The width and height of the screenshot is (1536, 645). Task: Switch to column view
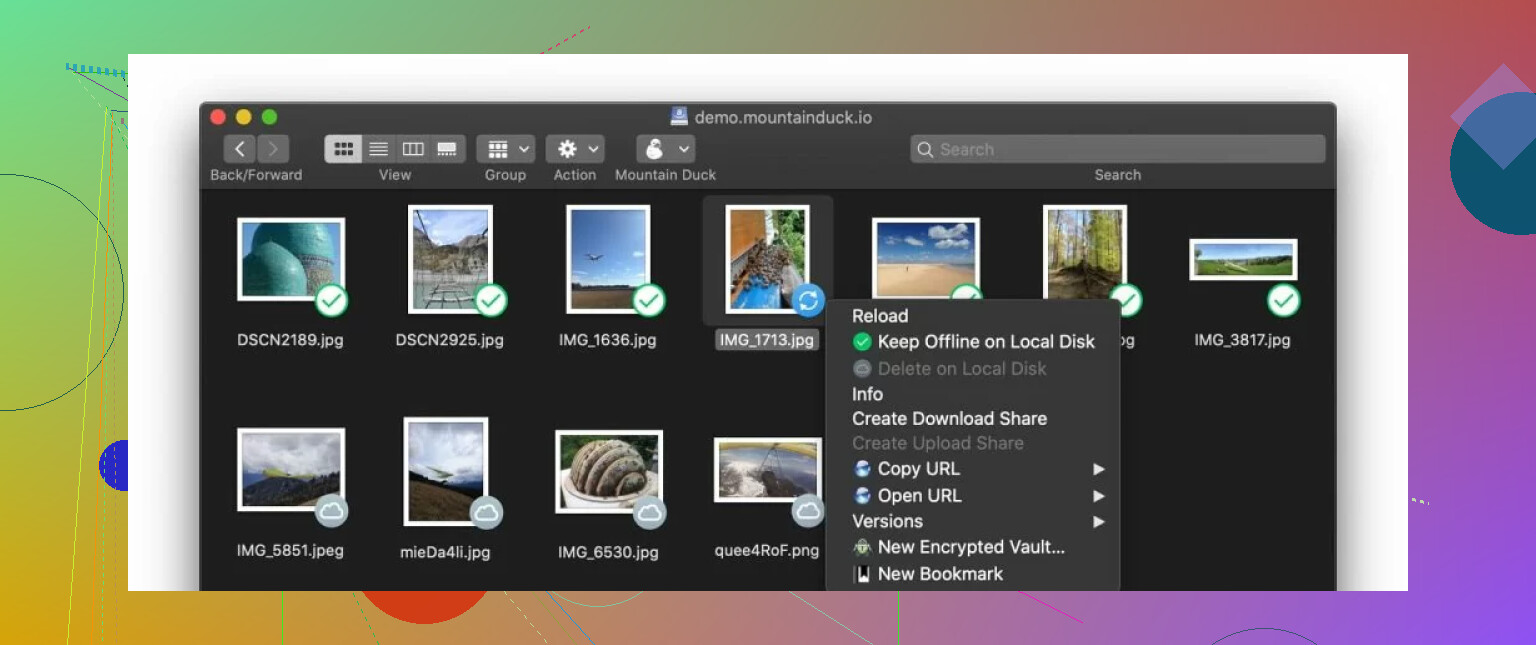413,149
